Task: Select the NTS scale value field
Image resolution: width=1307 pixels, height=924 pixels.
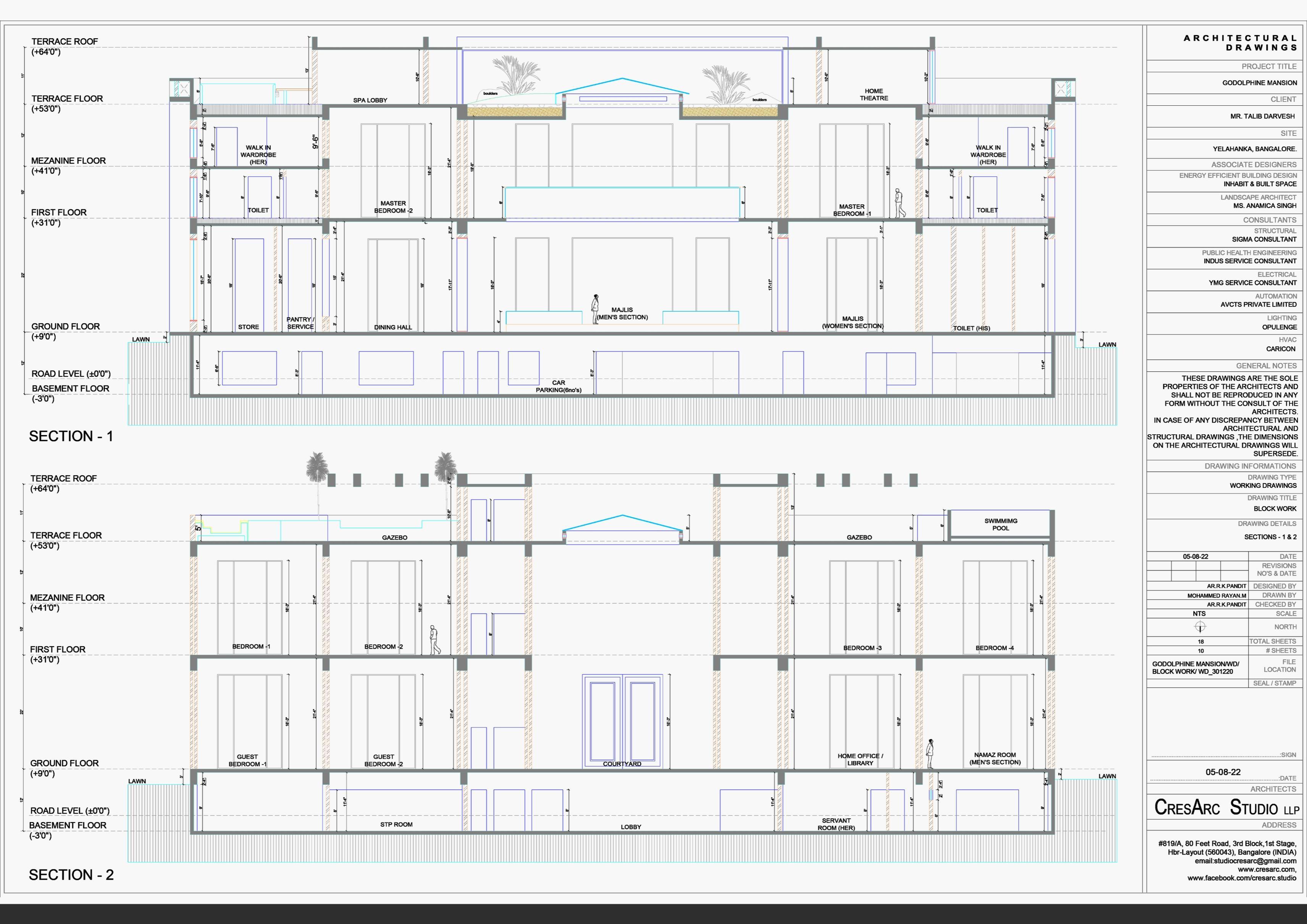Action: 1199,614
